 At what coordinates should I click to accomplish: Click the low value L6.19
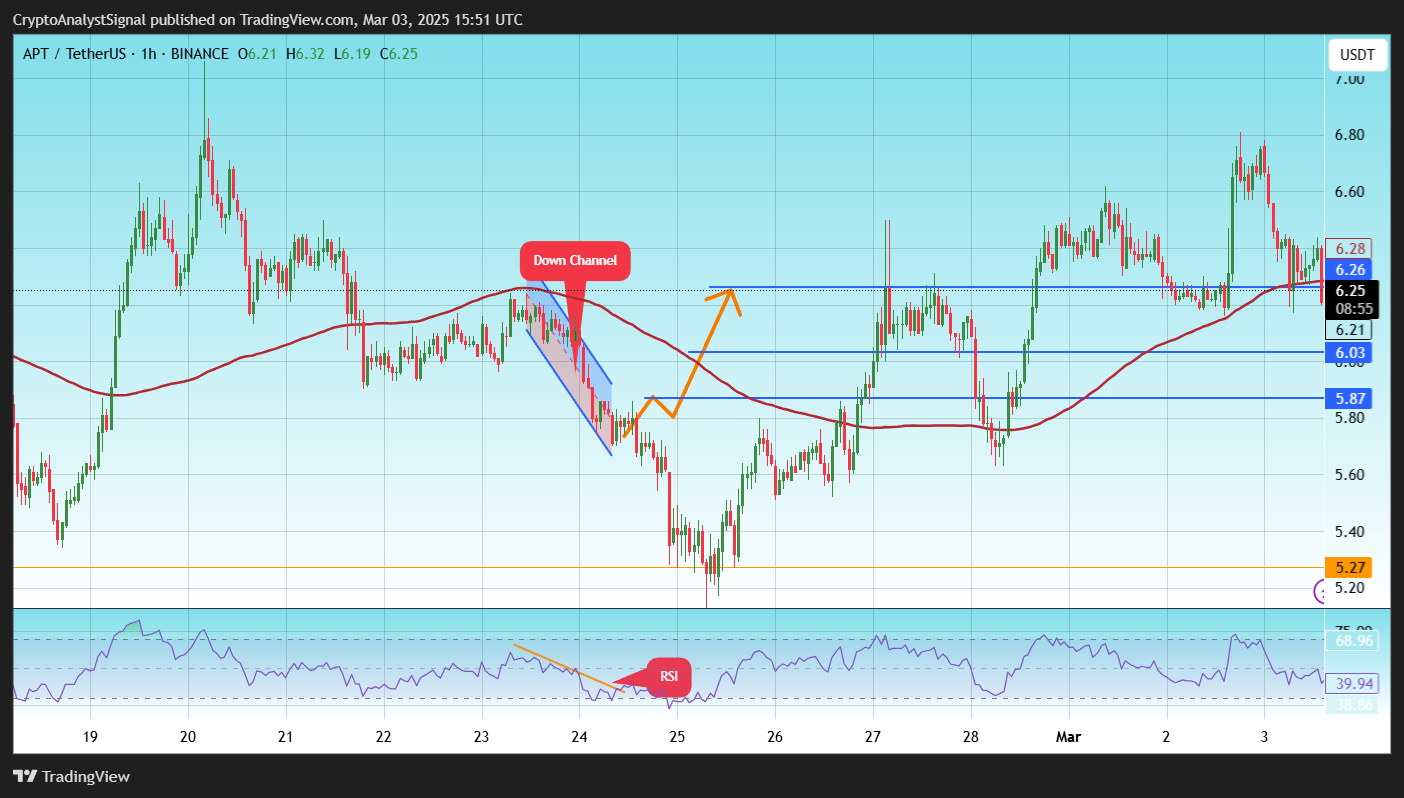351,54
